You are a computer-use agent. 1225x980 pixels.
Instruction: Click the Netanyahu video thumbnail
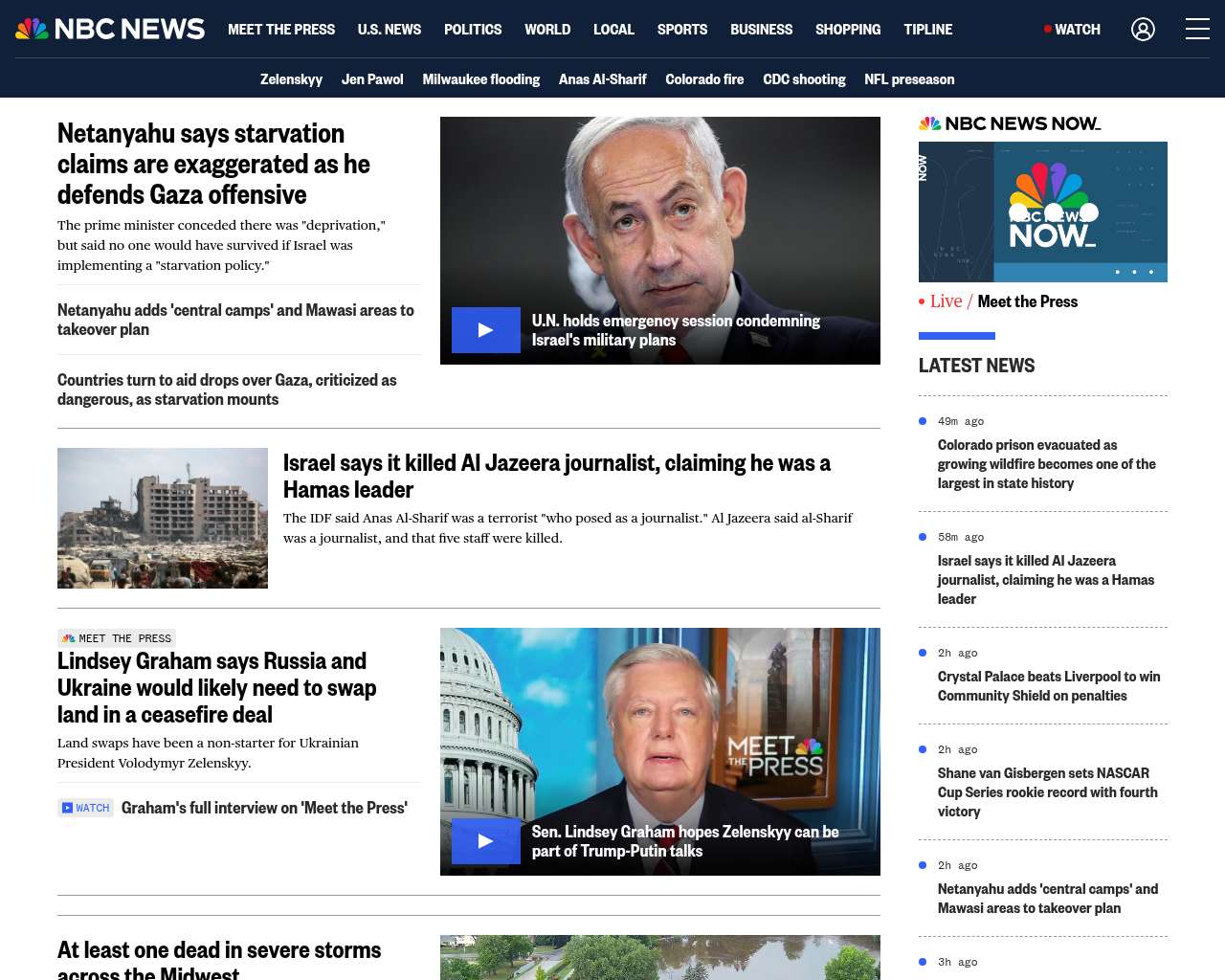pyautogui.click(x=660, y=240)
